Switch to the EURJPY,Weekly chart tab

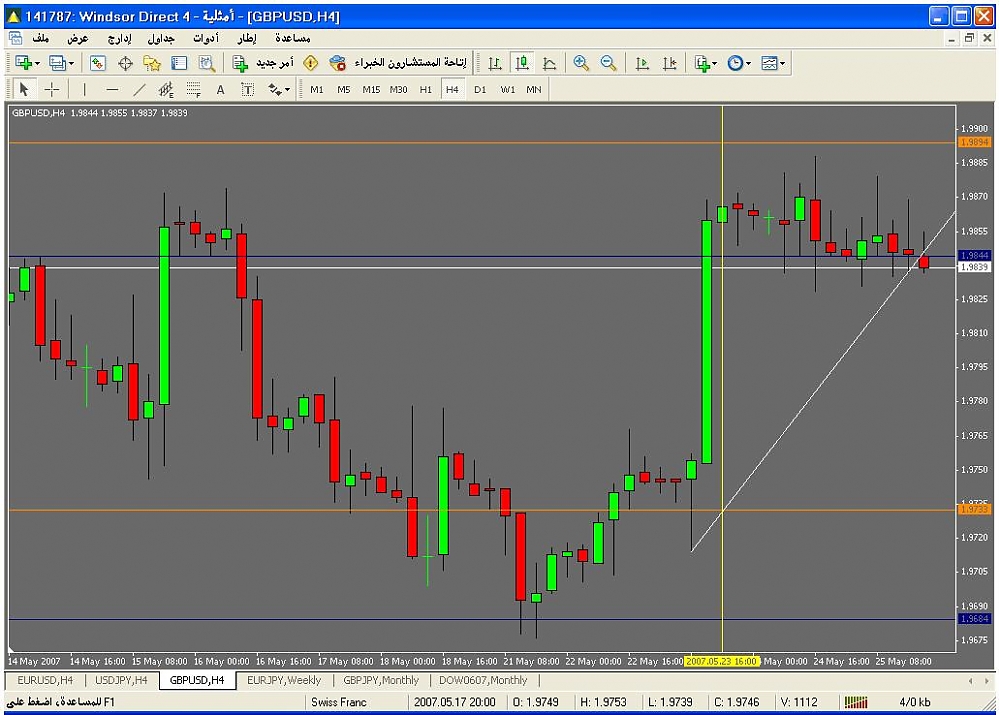pyautogui.click(x=285, y=680)
